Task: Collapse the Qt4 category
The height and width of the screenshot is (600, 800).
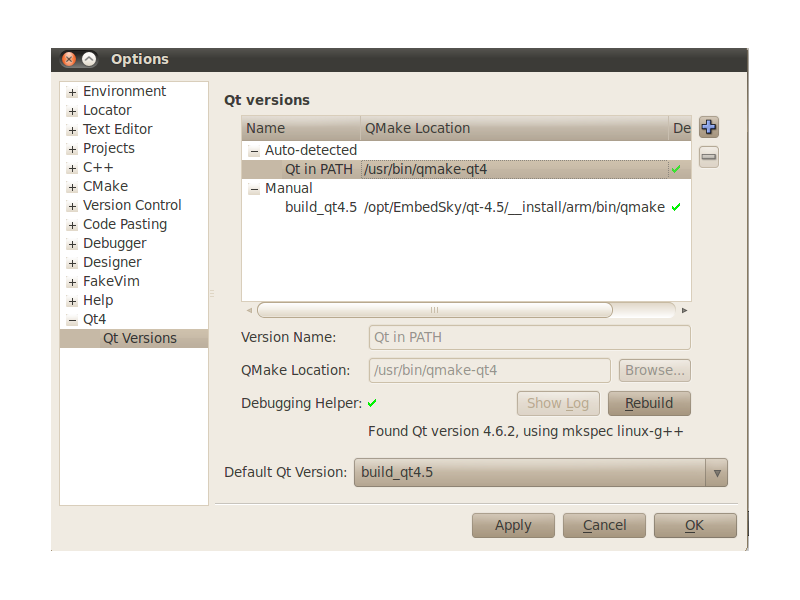Action: point(72,320)
